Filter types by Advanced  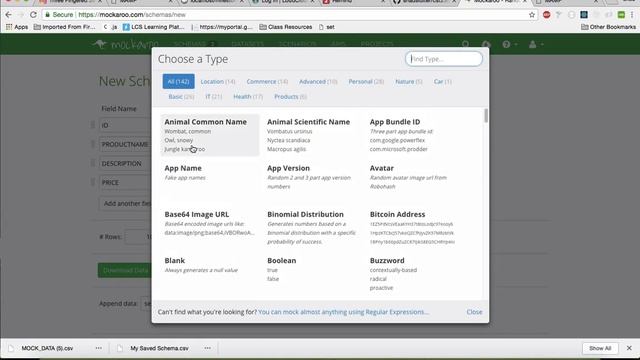pos(318,82)
